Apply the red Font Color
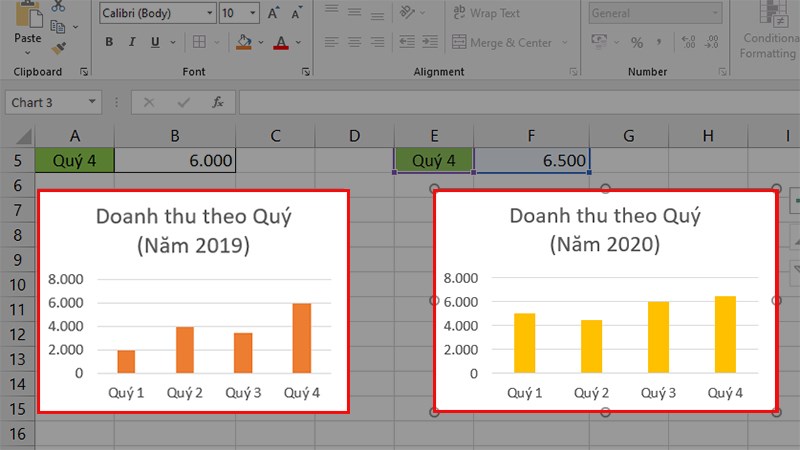Image resolution: width=800 pixels, height=450 pixels. tap(281, 42)
